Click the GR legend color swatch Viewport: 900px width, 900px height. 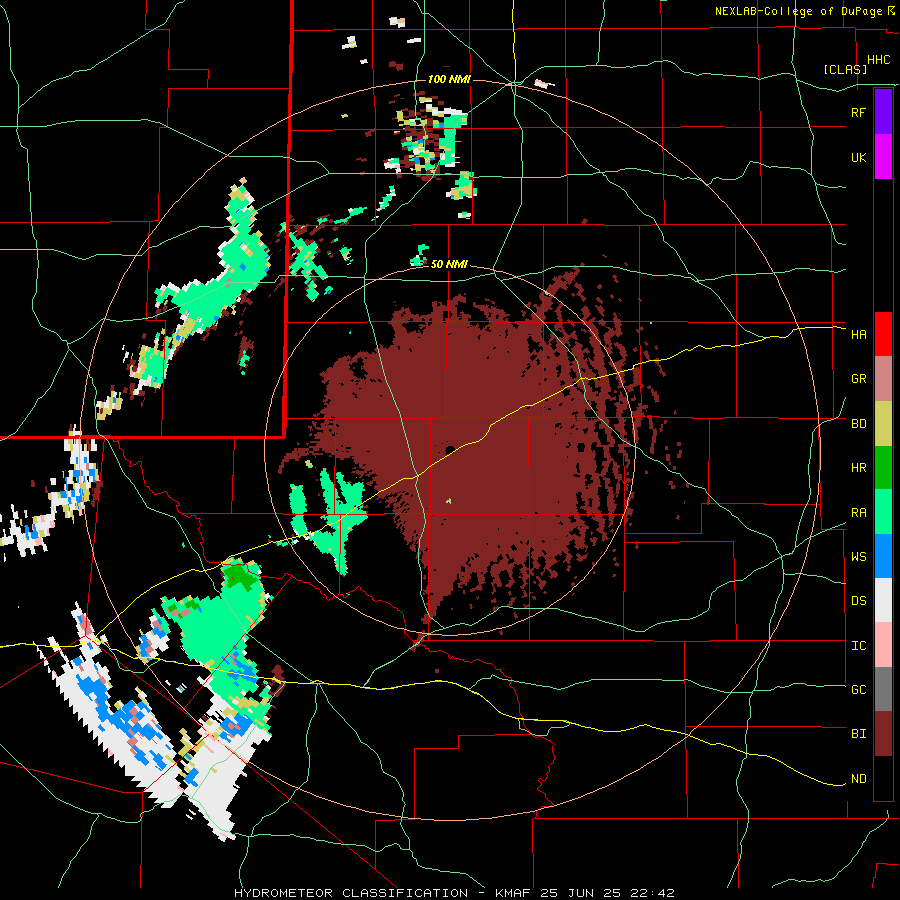click(x=883, y=379)
